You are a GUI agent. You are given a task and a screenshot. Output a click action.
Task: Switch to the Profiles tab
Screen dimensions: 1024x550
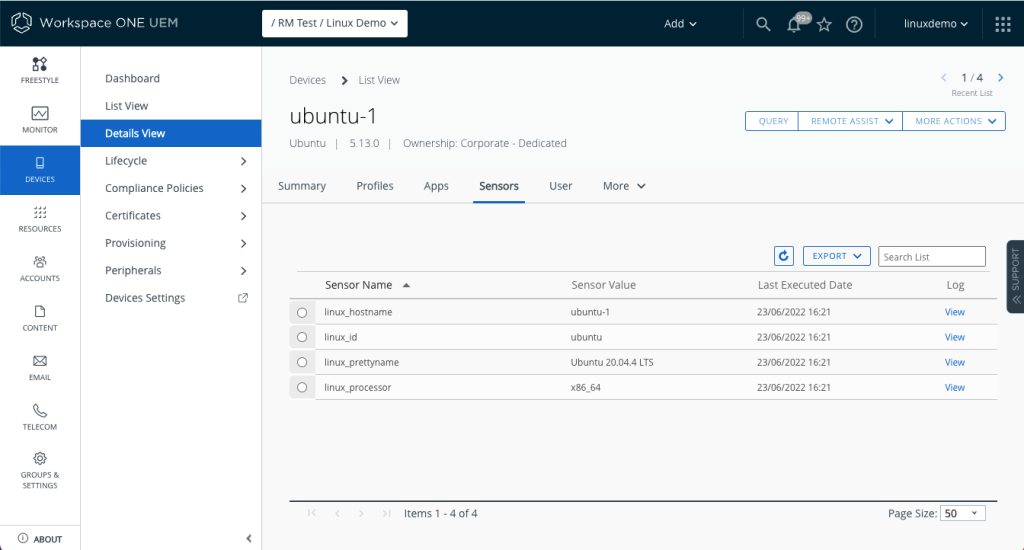click(375, 186)
